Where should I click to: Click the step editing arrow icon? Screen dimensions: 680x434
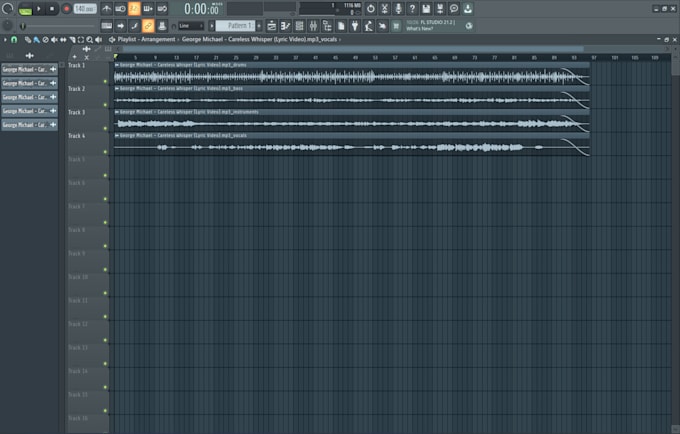121,26
